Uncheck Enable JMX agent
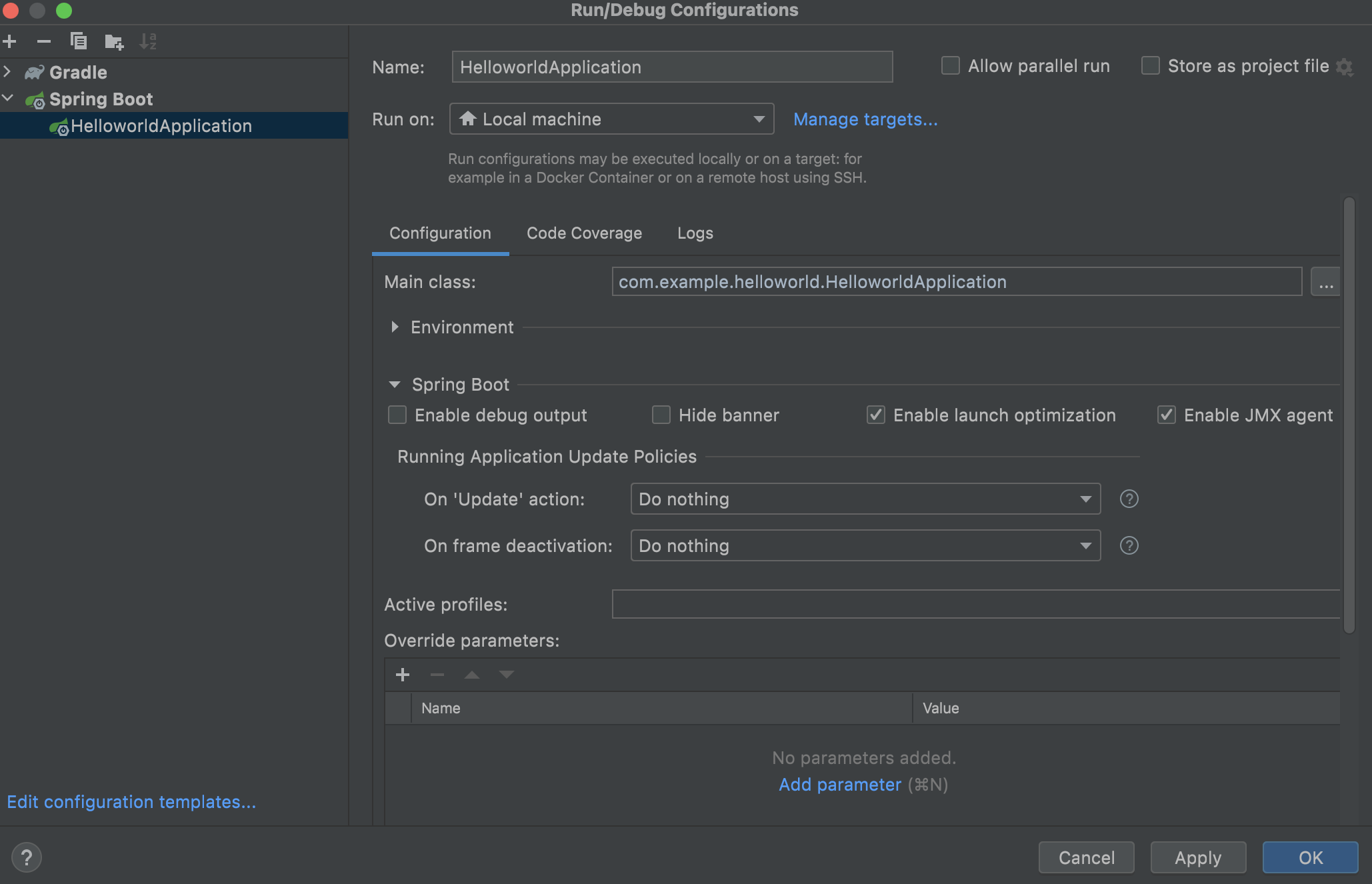Viewport: 1372px width, 884px height. [x=1166, y=415]
